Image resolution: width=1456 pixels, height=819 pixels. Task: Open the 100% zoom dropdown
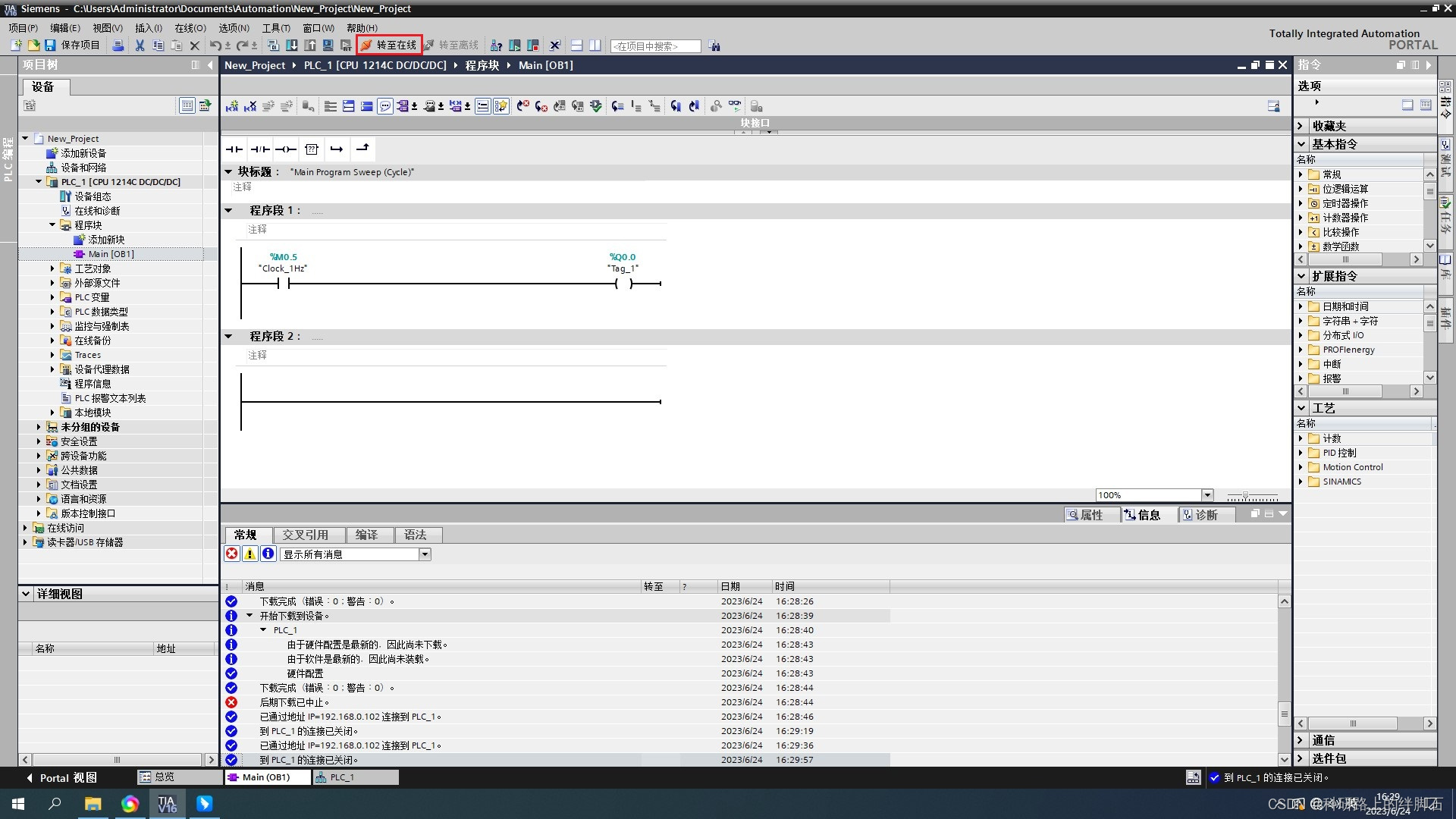tap(1207, 495)
